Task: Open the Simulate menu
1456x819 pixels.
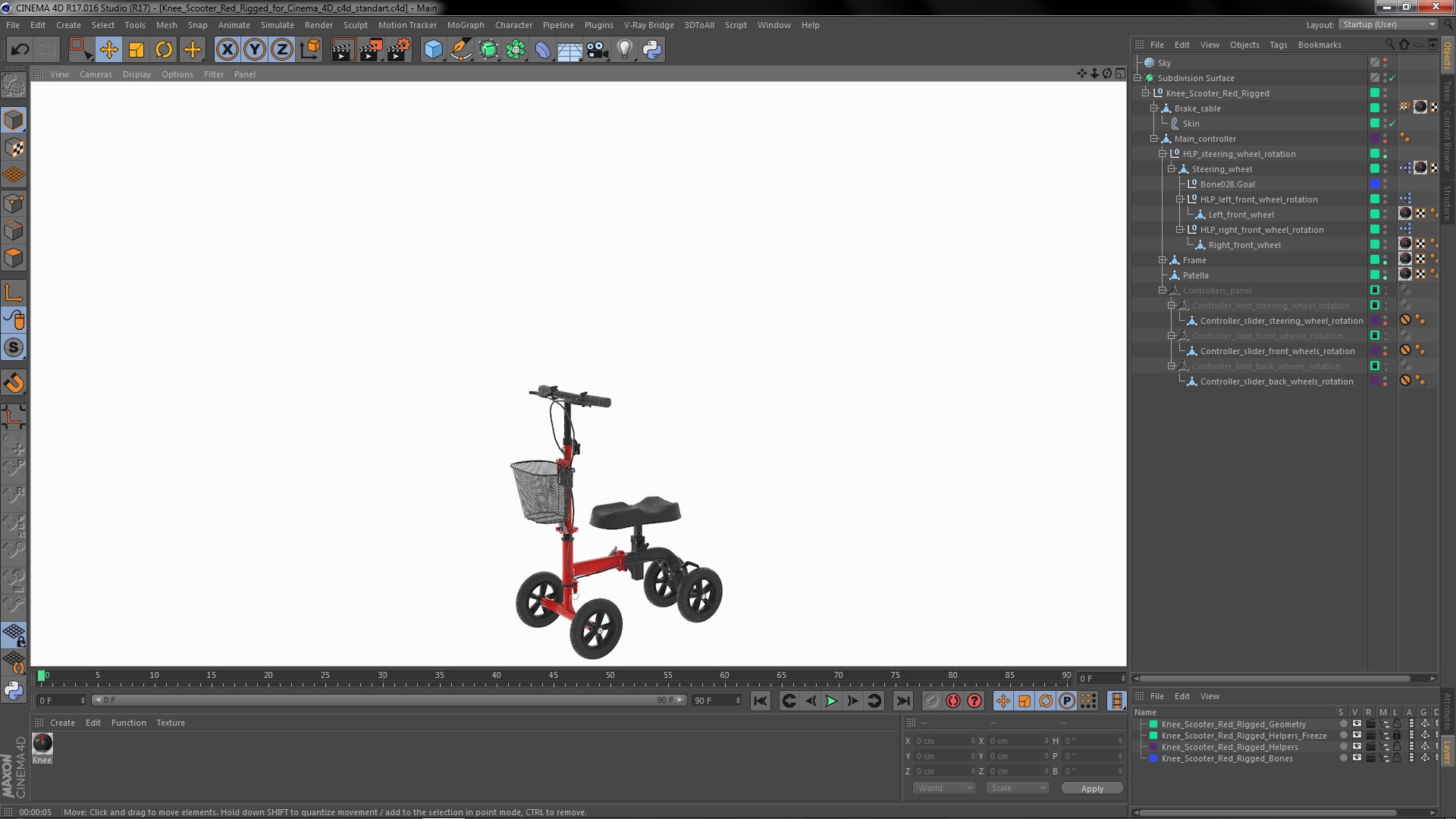Action: [x=277, y=25]
